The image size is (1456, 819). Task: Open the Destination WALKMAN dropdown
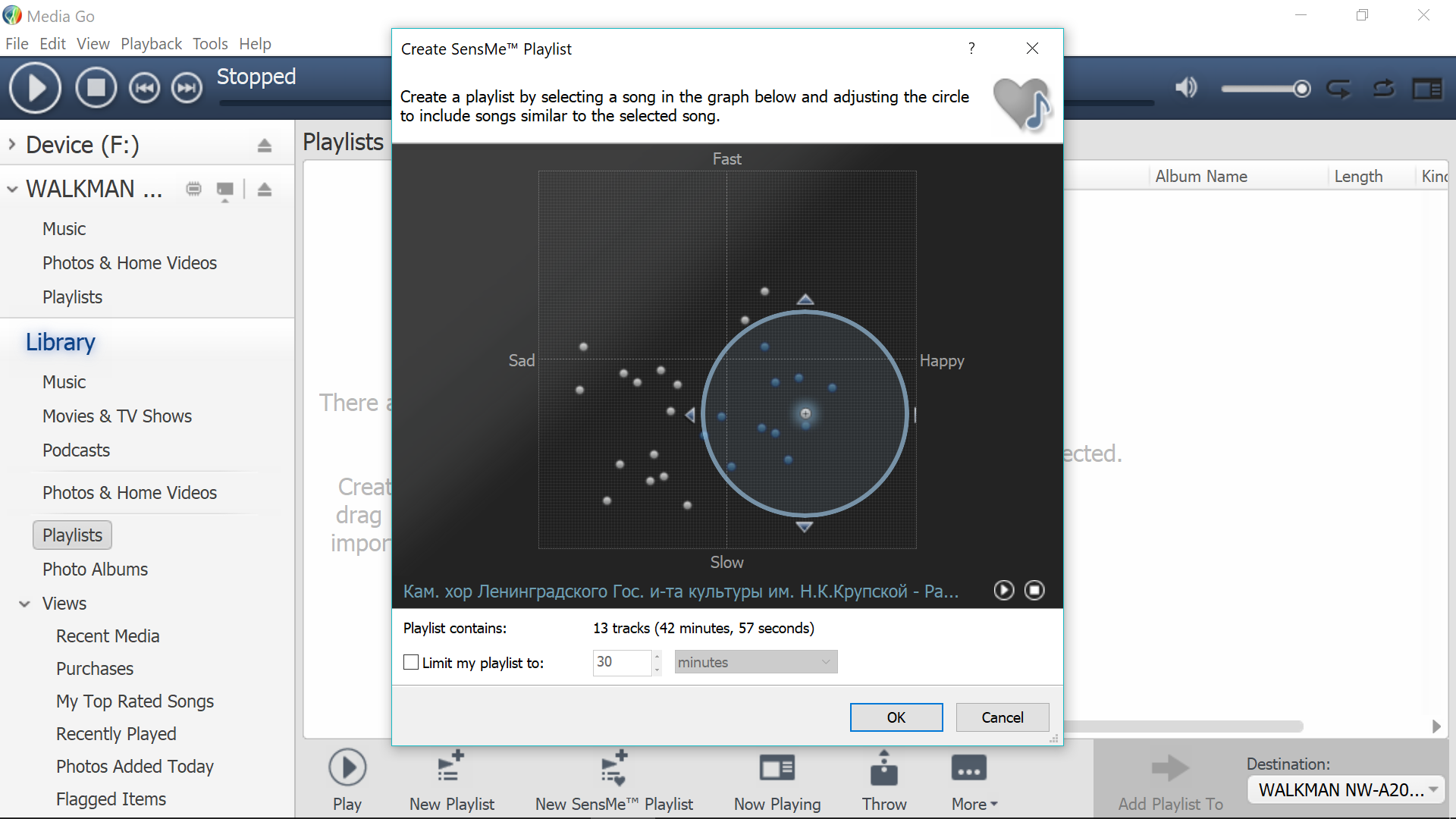(1347, 789)
